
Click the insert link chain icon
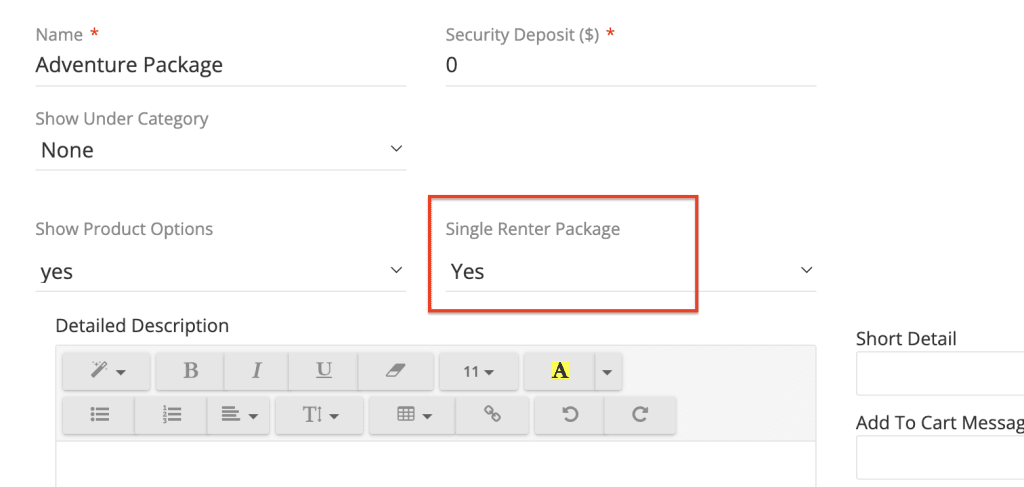click(x=492, y=415)
